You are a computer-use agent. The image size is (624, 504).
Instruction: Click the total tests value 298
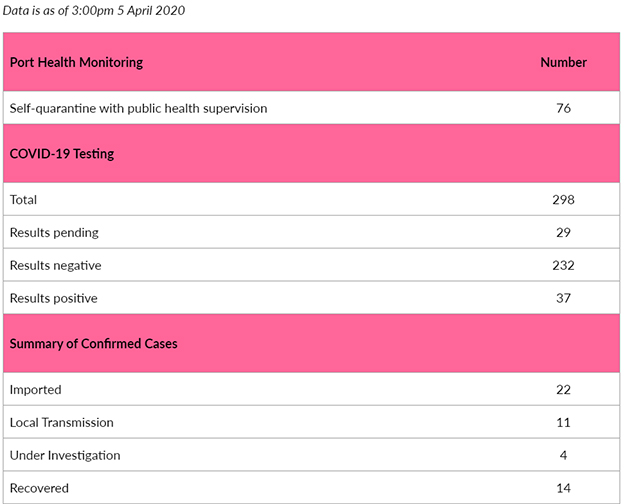point(563,199)
